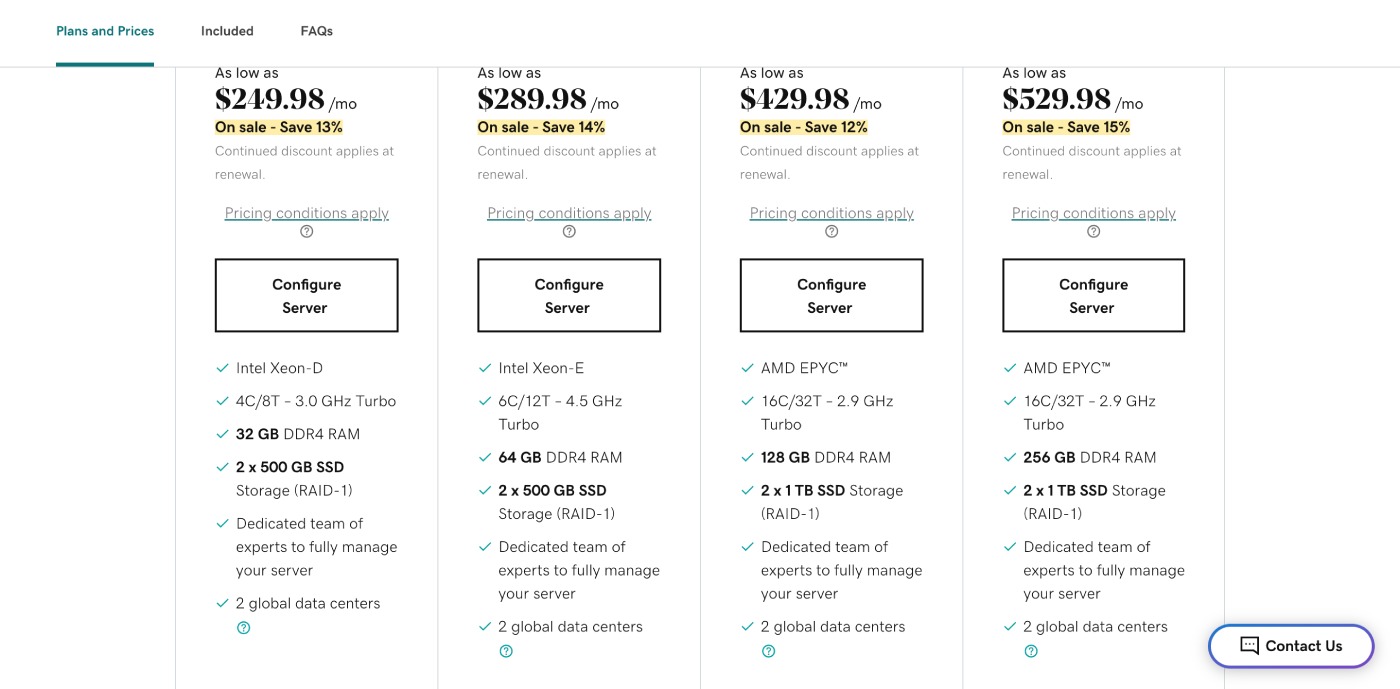1400x689 pixels.
Task: Open pricing conditions help icon under $249.98 plan
Action: pos(306,231)
